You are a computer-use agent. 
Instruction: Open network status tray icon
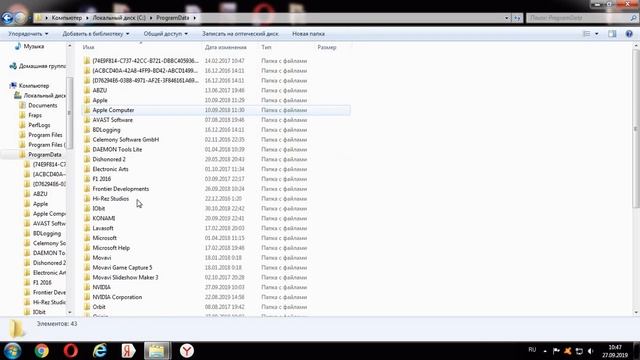click(x=579, y=351)
